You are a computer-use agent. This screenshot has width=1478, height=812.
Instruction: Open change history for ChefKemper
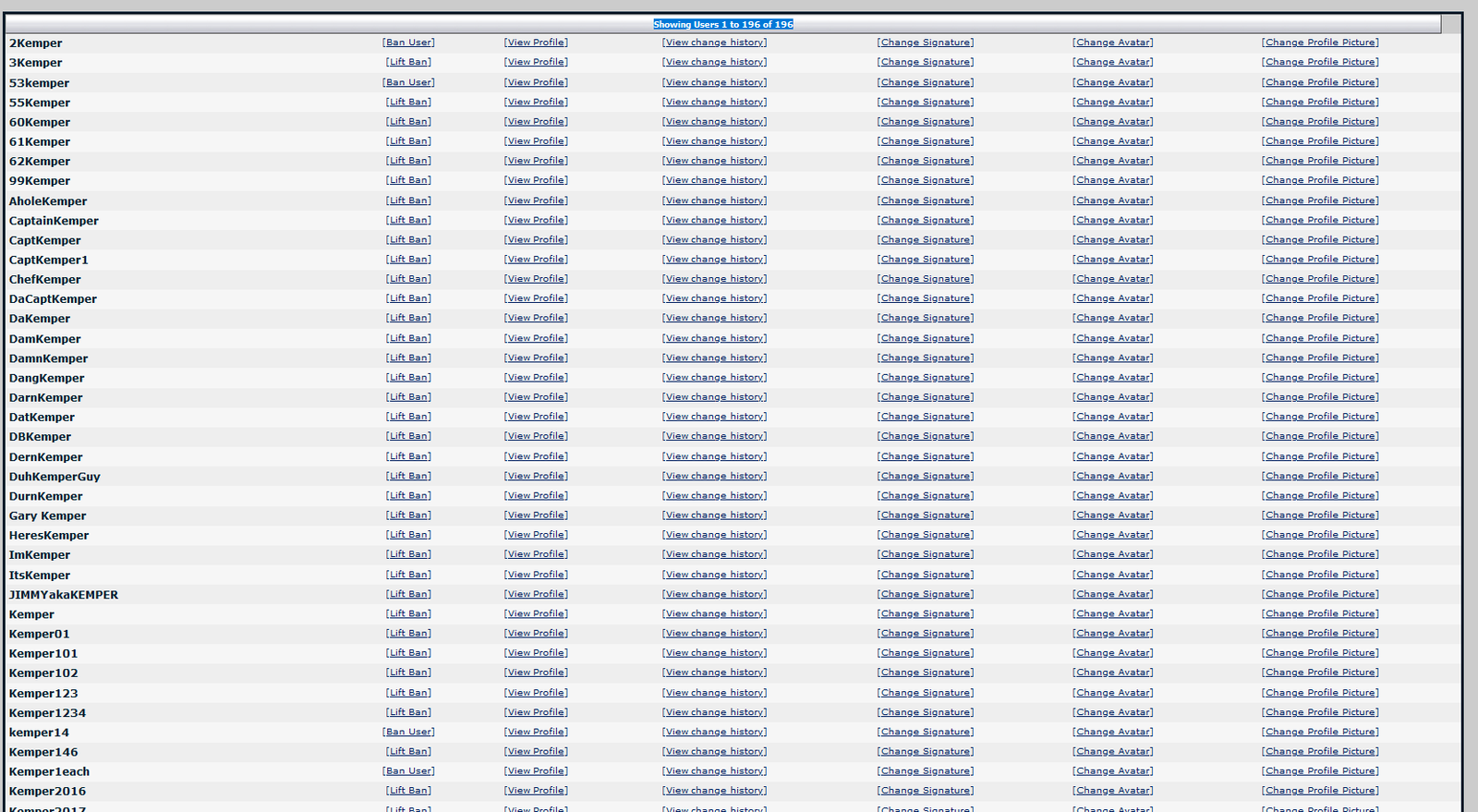coord(714,279)
